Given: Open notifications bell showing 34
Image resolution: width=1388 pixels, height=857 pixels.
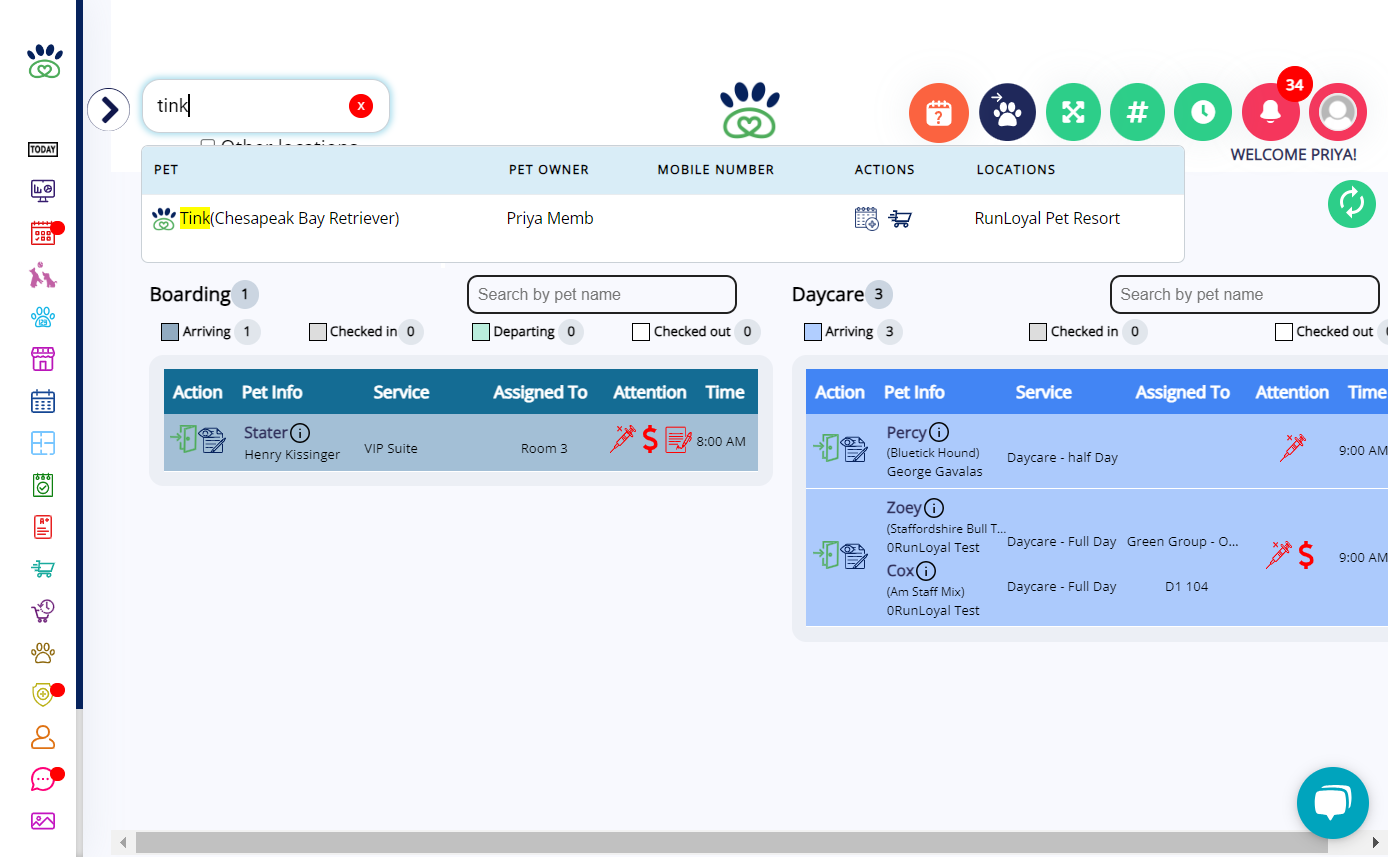Looking at the screenshot, I should click(x=1270, y=112).
